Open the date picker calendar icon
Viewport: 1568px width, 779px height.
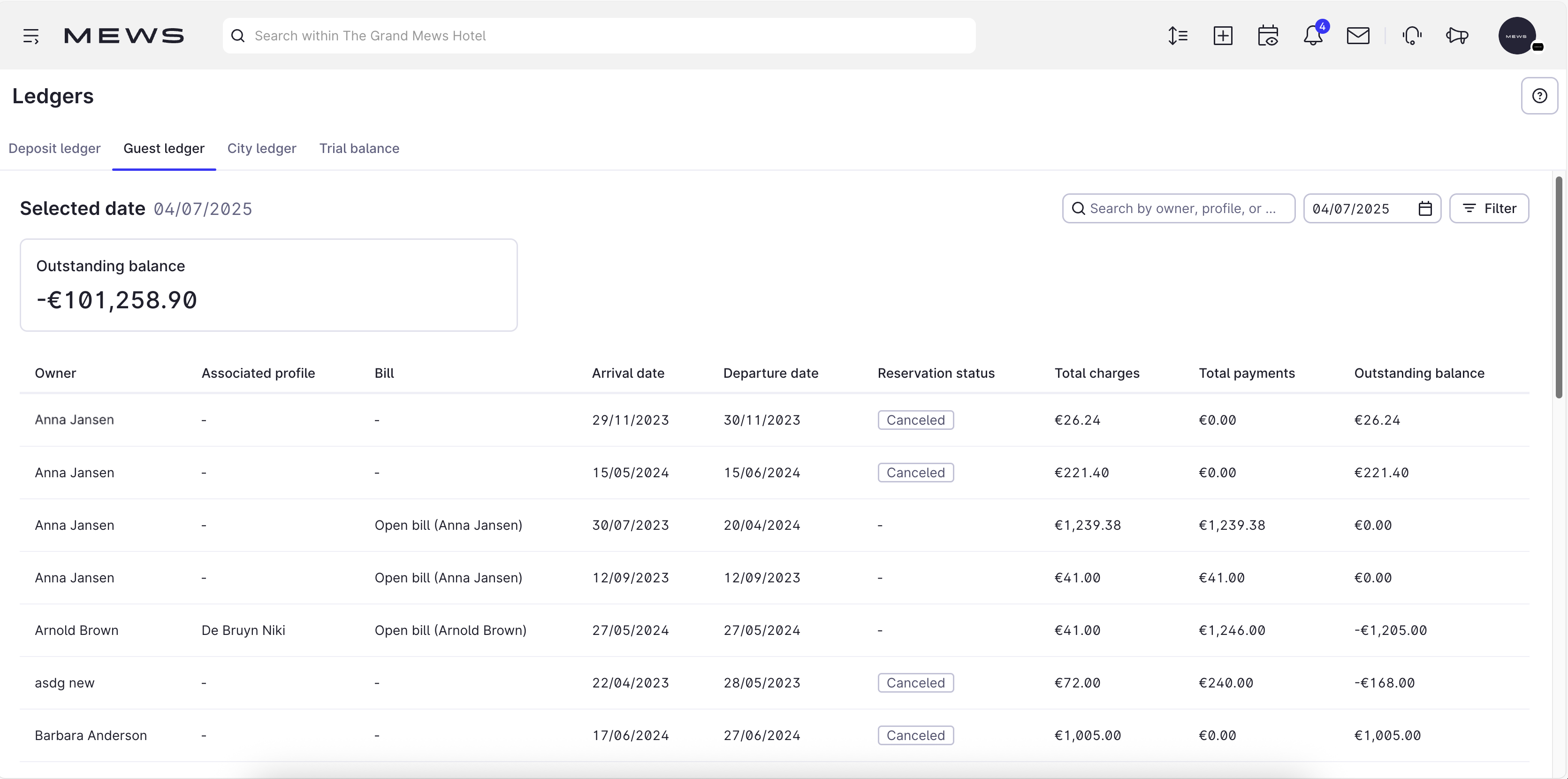pos(1425,209)
